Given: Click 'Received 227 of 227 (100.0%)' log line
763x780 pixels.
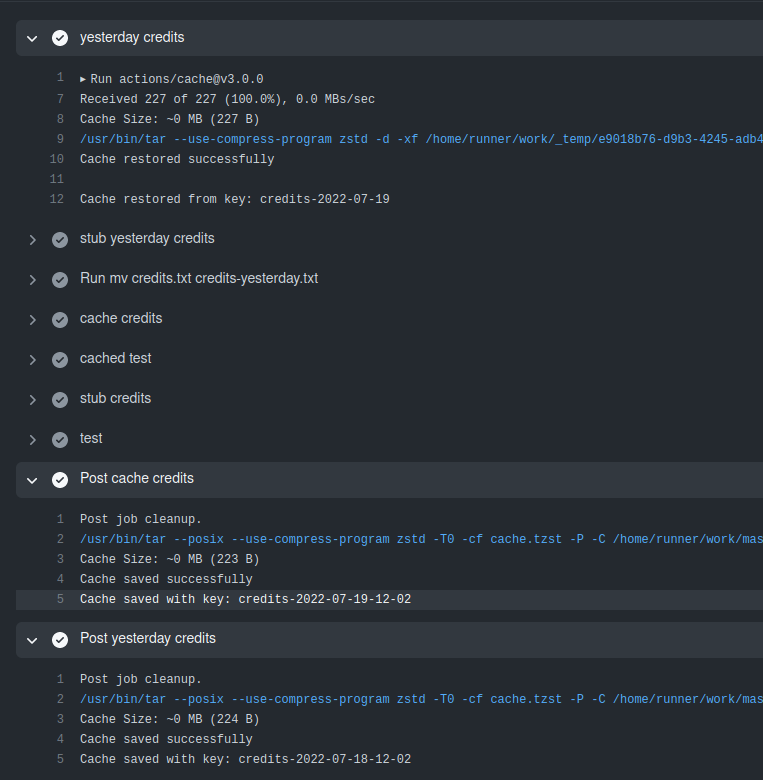Looking at the screenshot, I should 227,99.
